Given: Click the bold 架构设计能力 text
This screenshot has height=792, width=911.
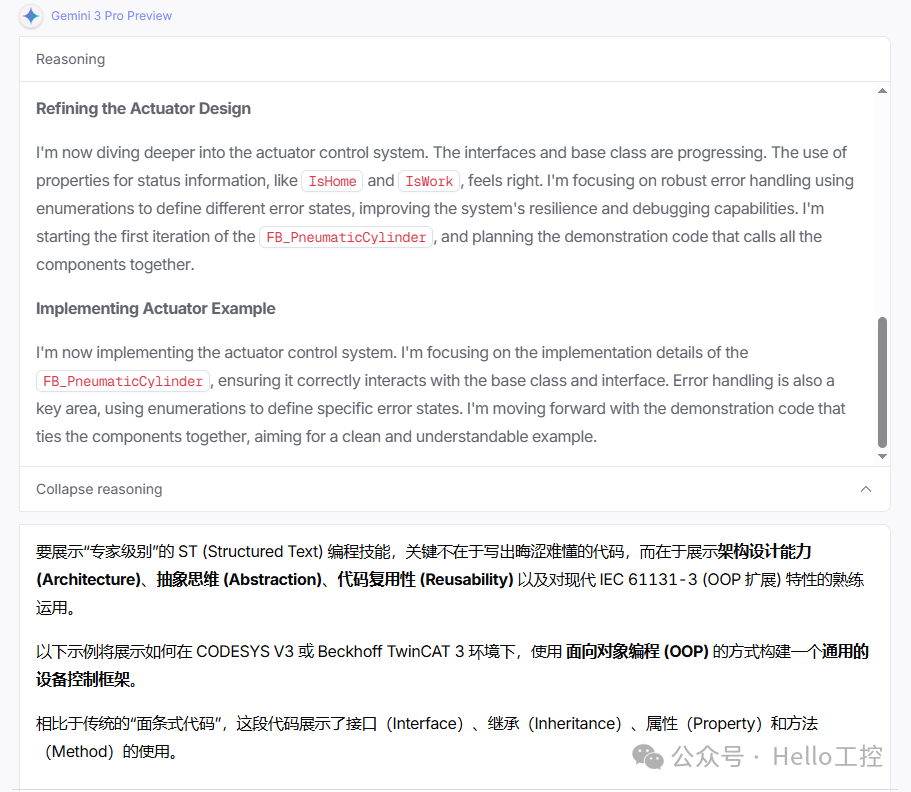Looking at the screenshot, I should coord(764,551).
